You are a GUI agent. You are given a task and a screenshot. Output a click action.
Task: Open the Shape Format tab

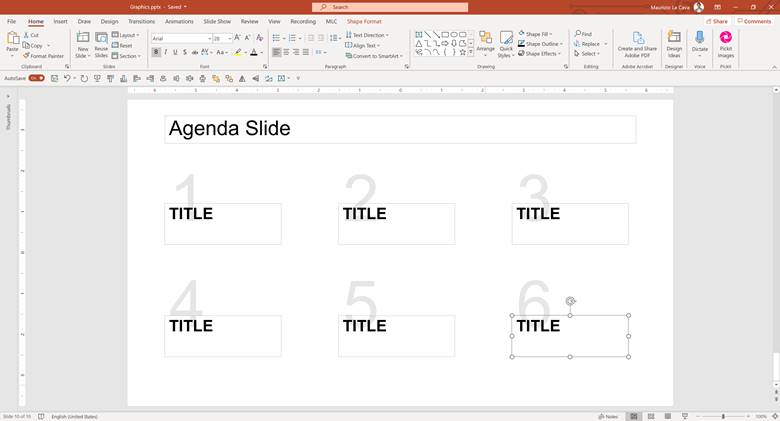point(364,21)
